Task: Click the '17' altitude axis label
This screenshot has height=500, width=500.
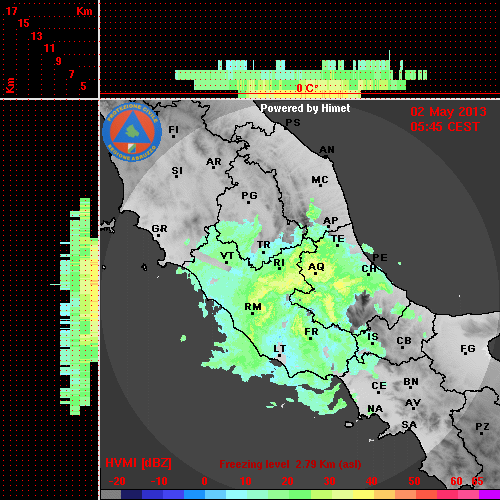Action: (11, 11)
